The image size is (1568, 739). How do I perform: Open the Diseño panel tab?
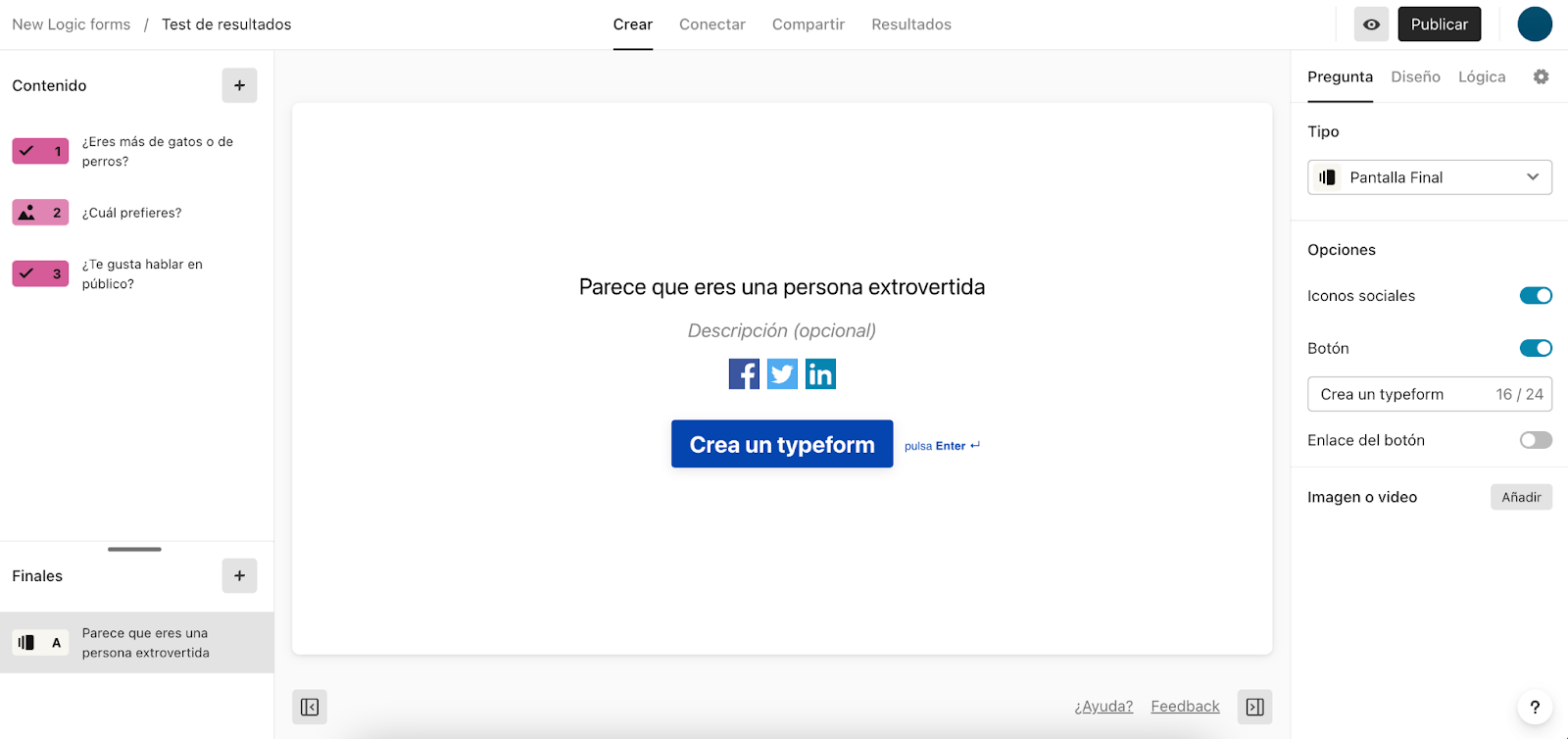(1415, 76)
